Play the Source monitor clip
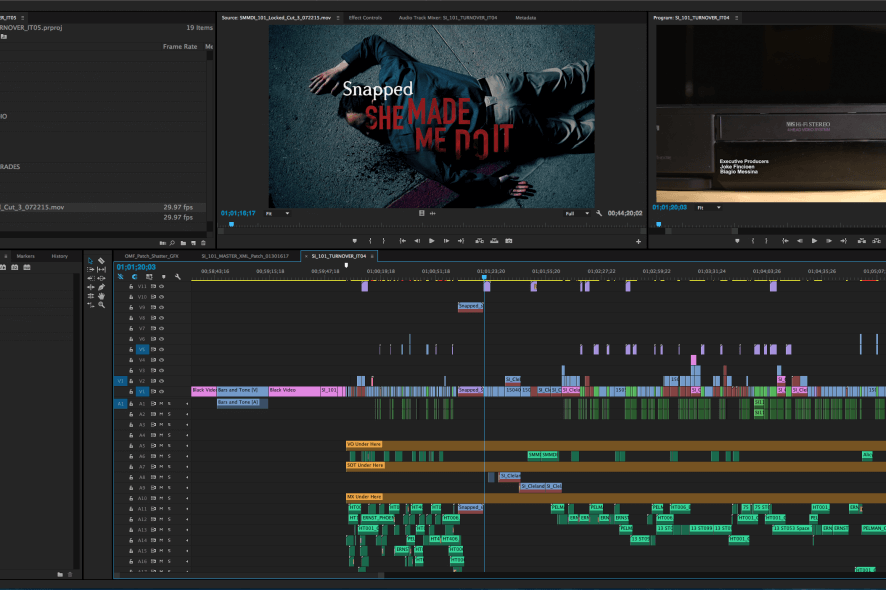 pyautogui.click(x=432, y=241)
